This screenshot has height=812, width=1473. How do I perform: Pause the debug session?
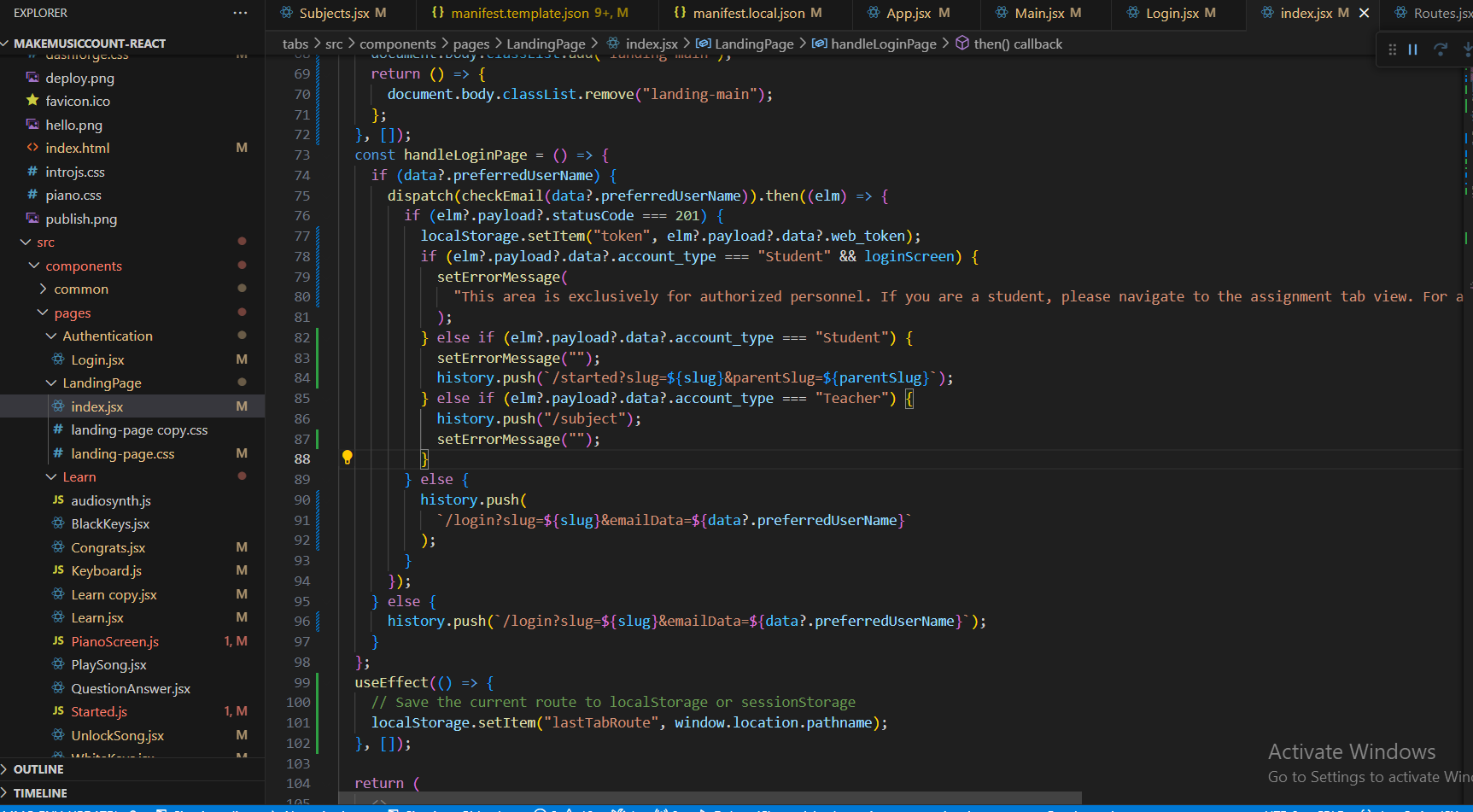click(x=1412, y=50)
